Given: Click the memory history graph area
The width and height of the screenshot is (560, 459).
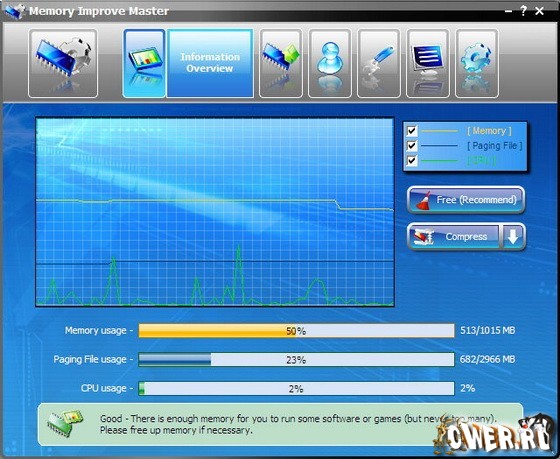Looking at the screenshot, I should click(x=215, y=212).
